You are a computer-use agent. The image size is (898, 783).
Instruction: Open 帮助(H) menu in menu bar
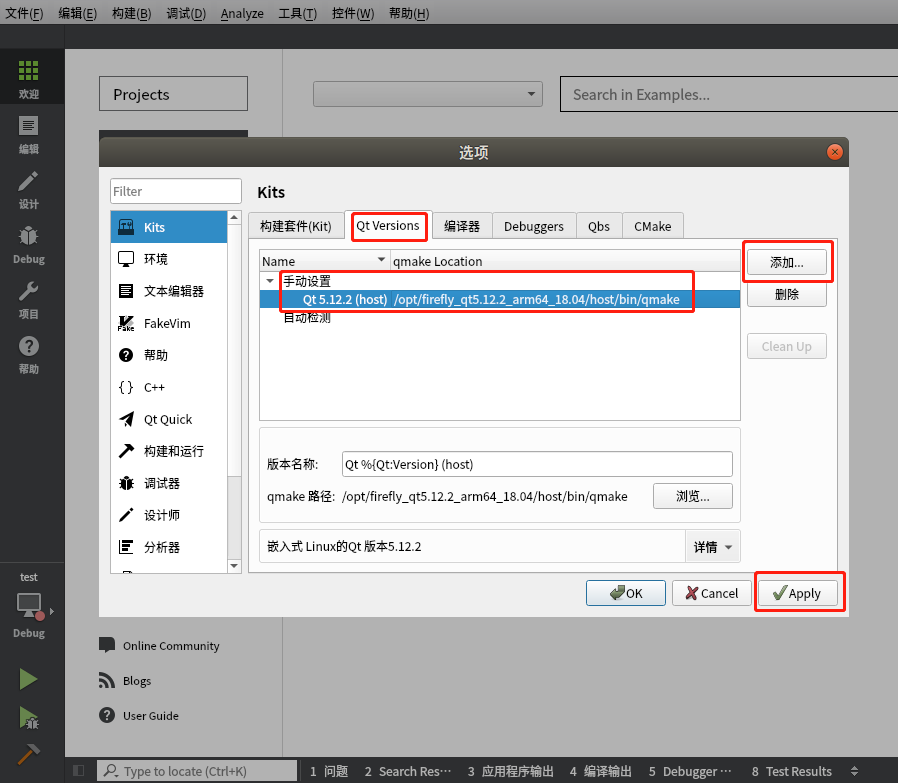(x=408, y=13)
